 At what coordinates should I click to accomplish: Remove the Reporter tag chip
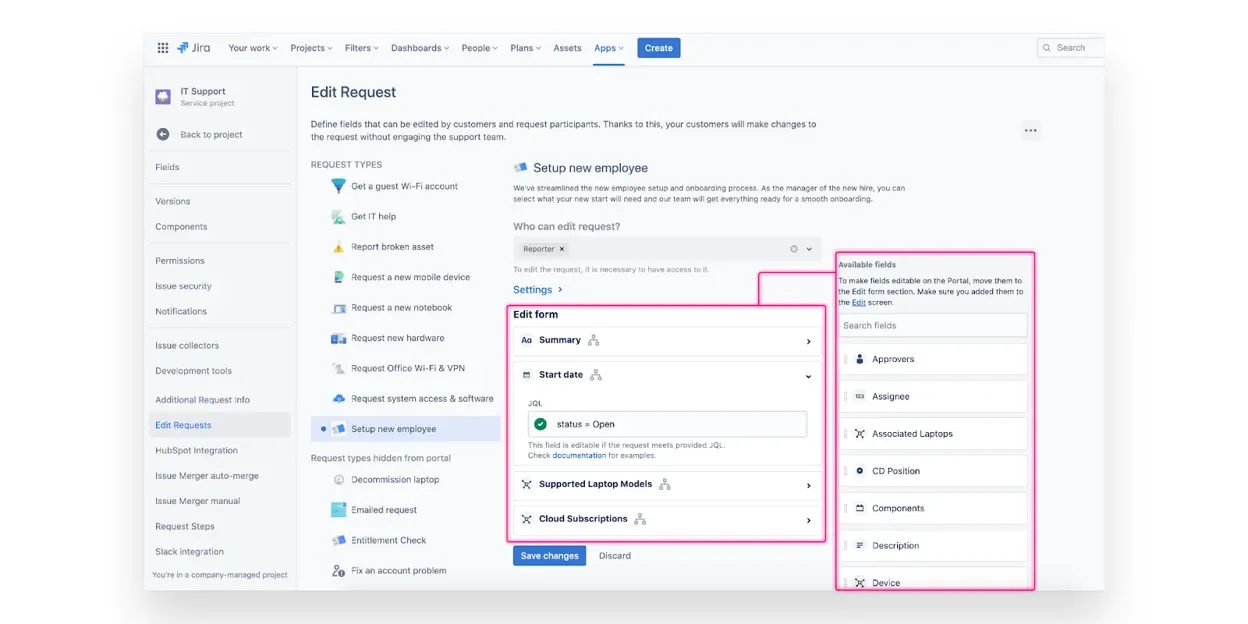(x=562, y=249)
